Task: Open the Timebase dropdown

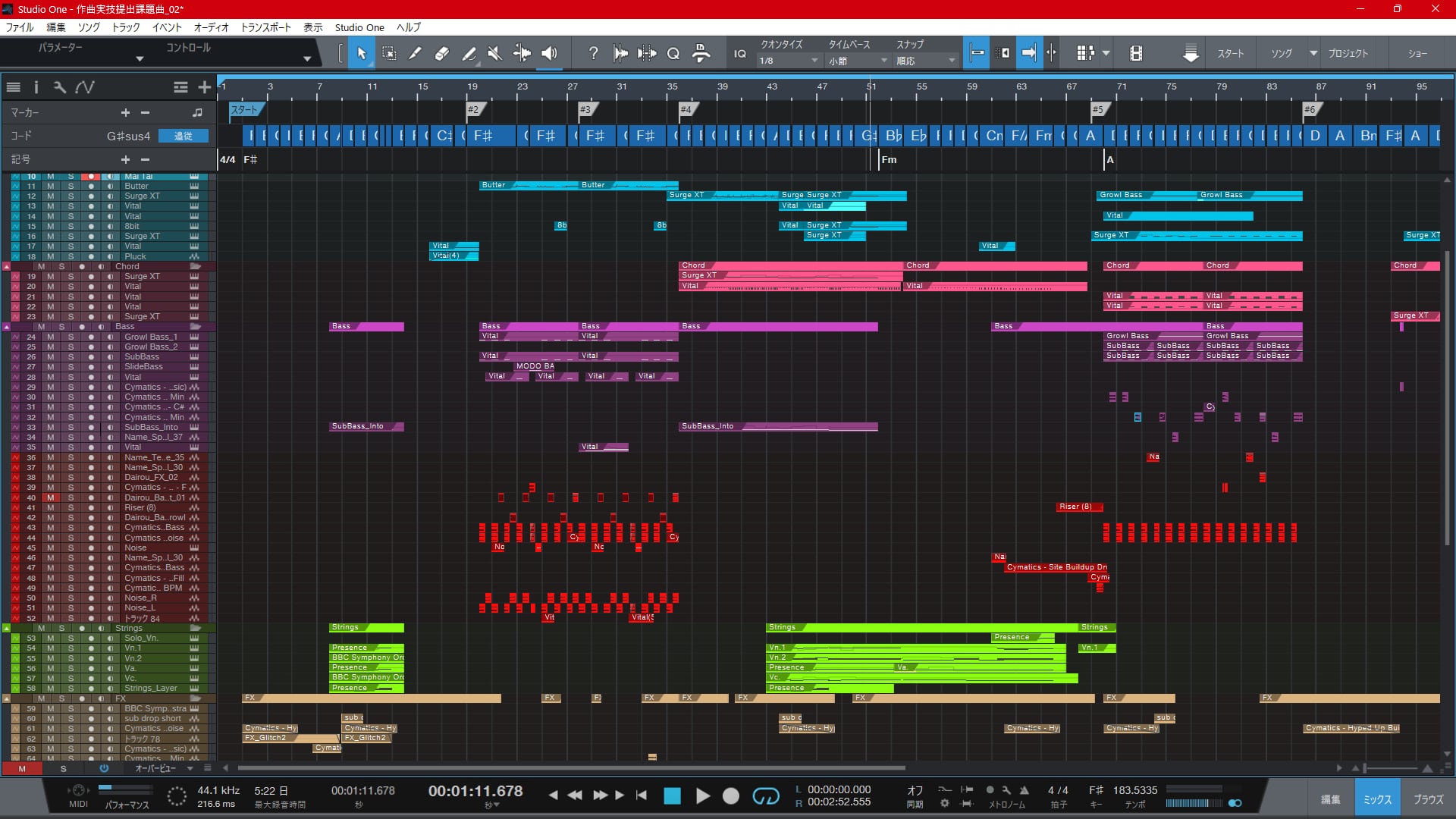Action: 857,61
